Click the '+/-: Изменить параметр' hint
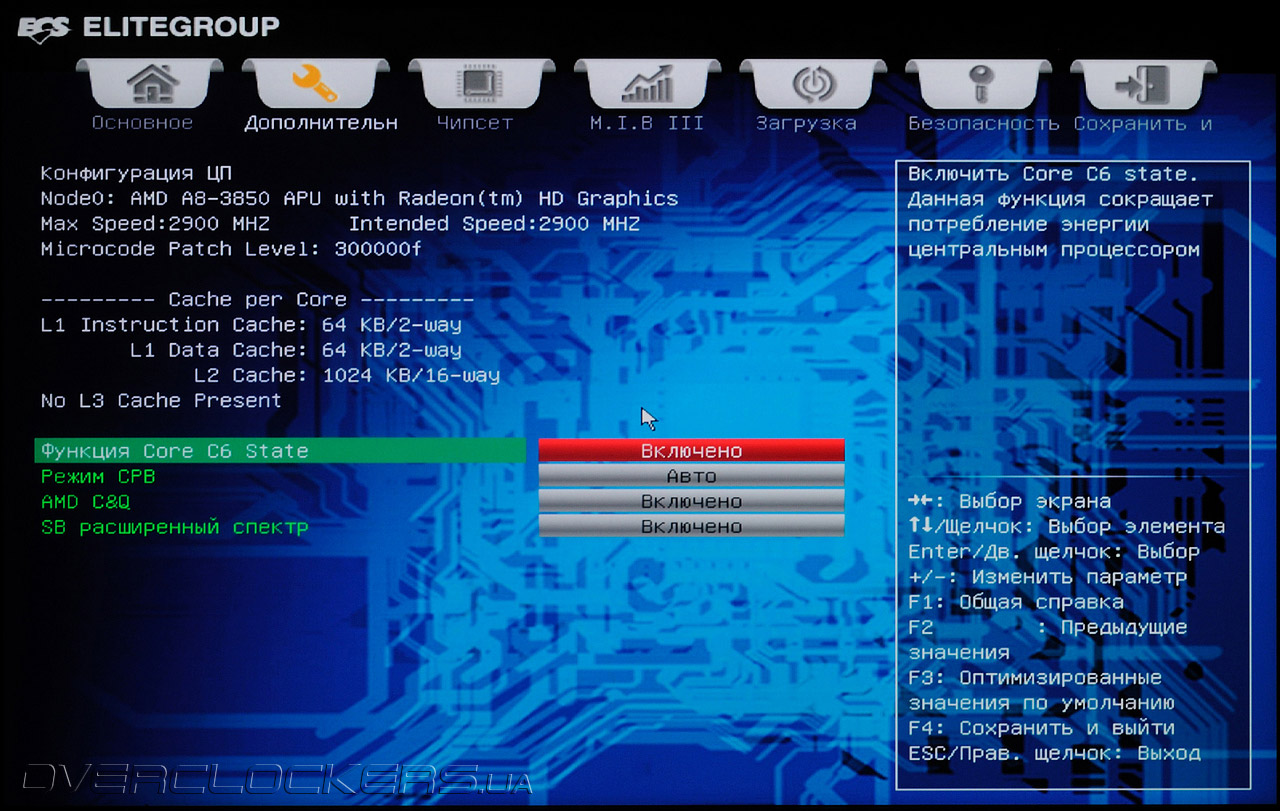The image size is (1280, 811). point(1047,577)
